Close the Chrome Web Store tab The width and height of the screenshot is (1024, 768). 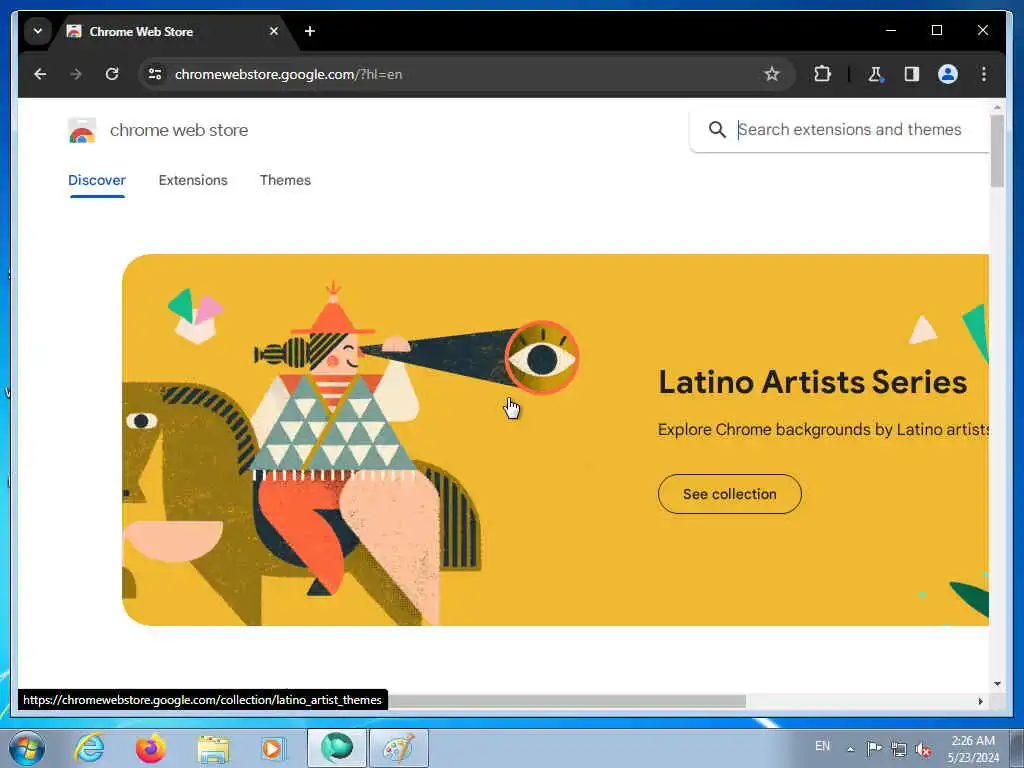coord(274,31)
